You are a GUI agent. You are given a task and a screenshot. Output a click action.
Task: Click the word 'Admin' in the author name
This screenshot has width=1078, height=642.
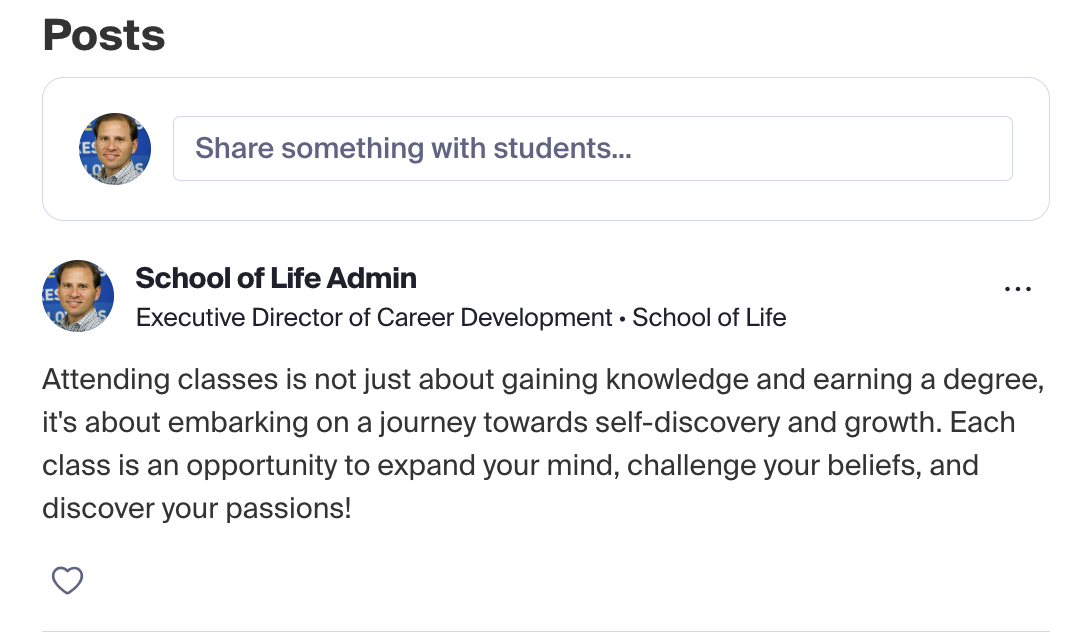pos(371,278)
